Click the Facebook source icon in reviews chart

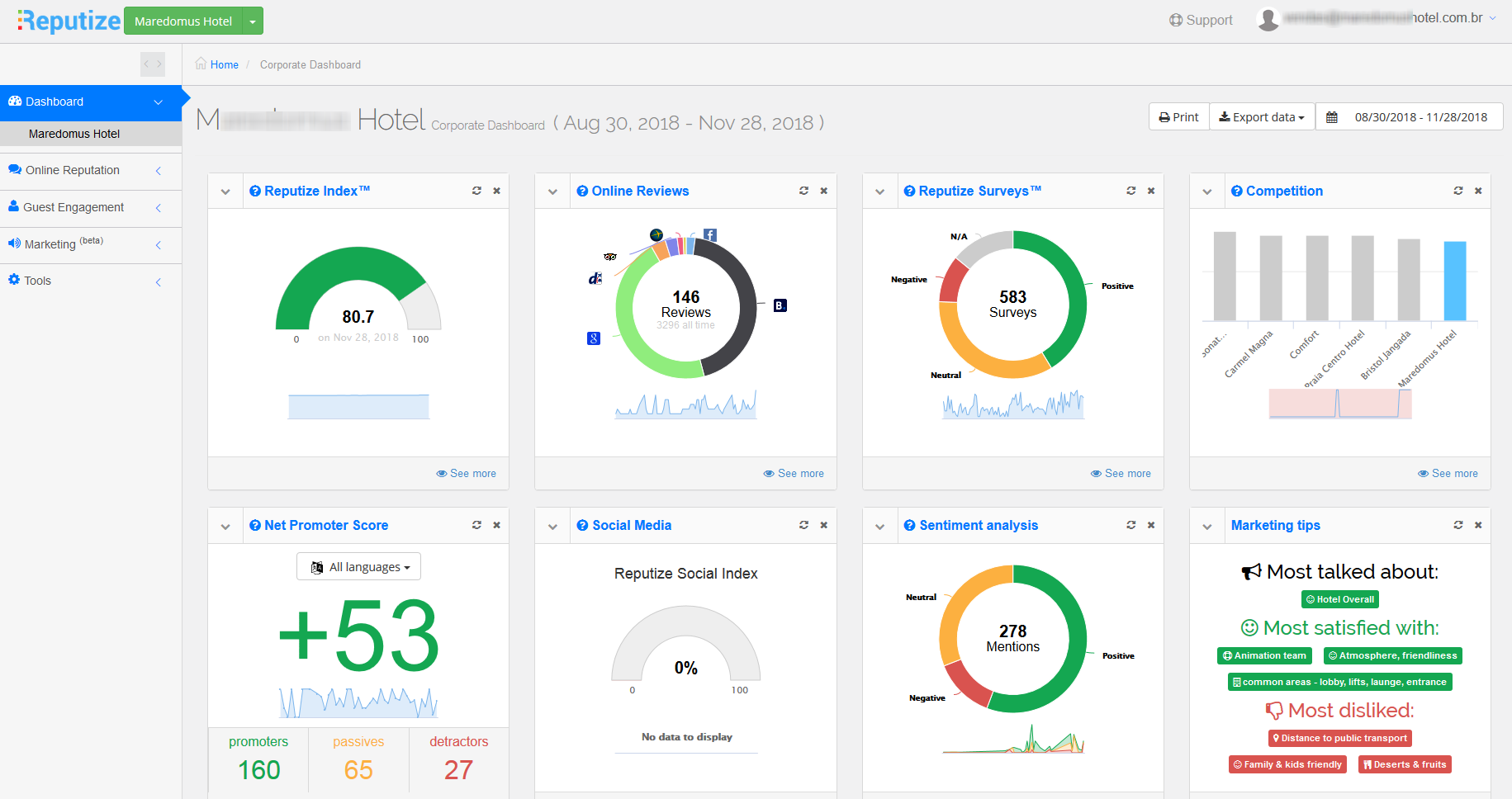pyautogui.click(x=710, y=235)
